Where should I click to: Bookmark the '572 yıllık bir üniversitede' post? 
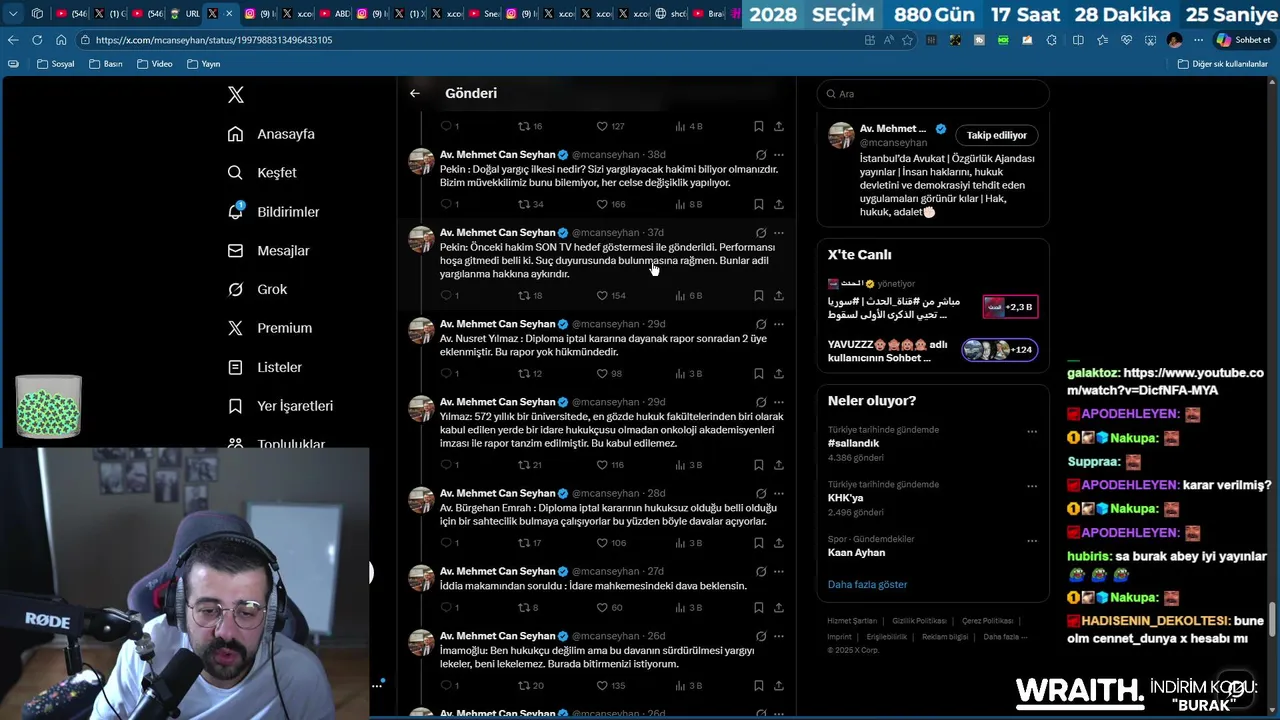(759, 465)
